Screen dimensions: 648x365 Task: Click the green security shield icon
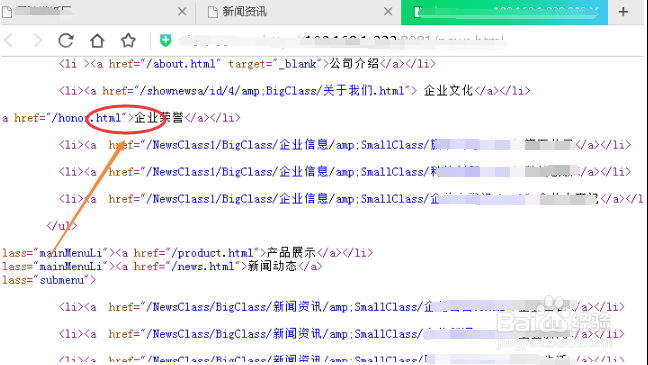[165, 41]
